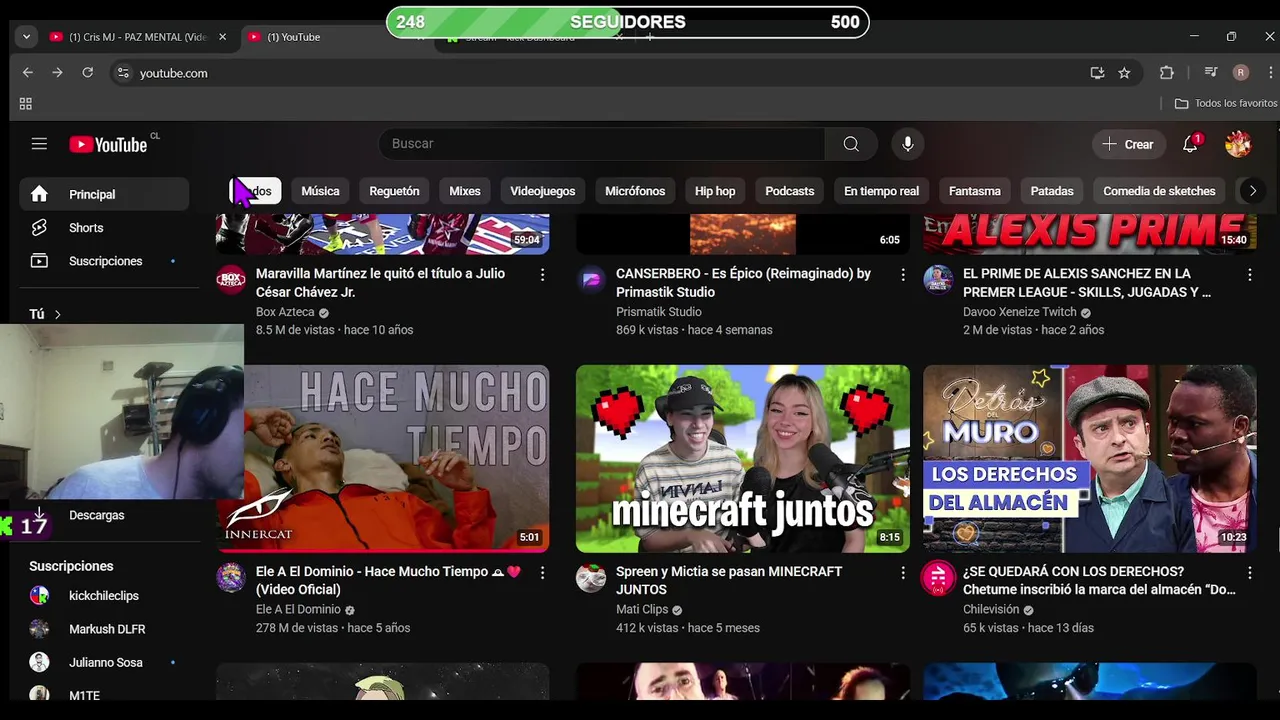Bookmark this page with star icon
1280x720 pixels.
1124,73
